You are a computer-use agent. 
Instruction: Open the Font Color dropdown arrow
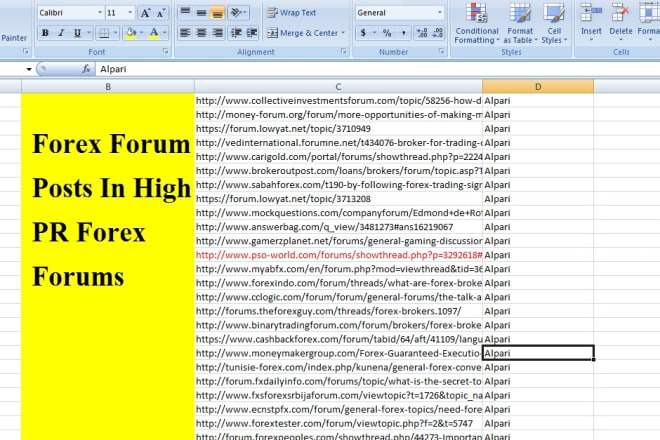pos(165,33)
